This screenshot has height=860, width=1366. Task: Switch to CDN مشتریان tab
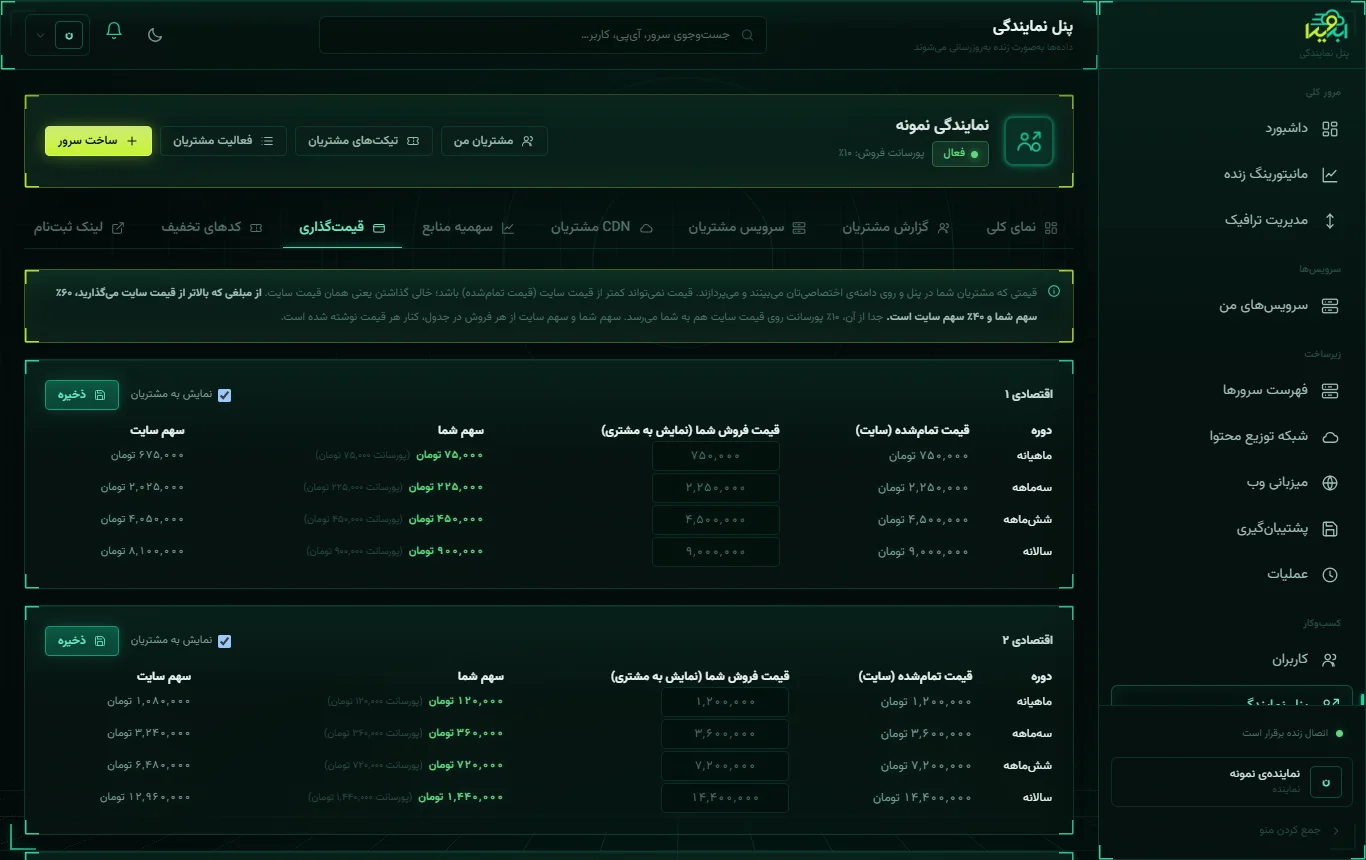[x=602, y=228]
